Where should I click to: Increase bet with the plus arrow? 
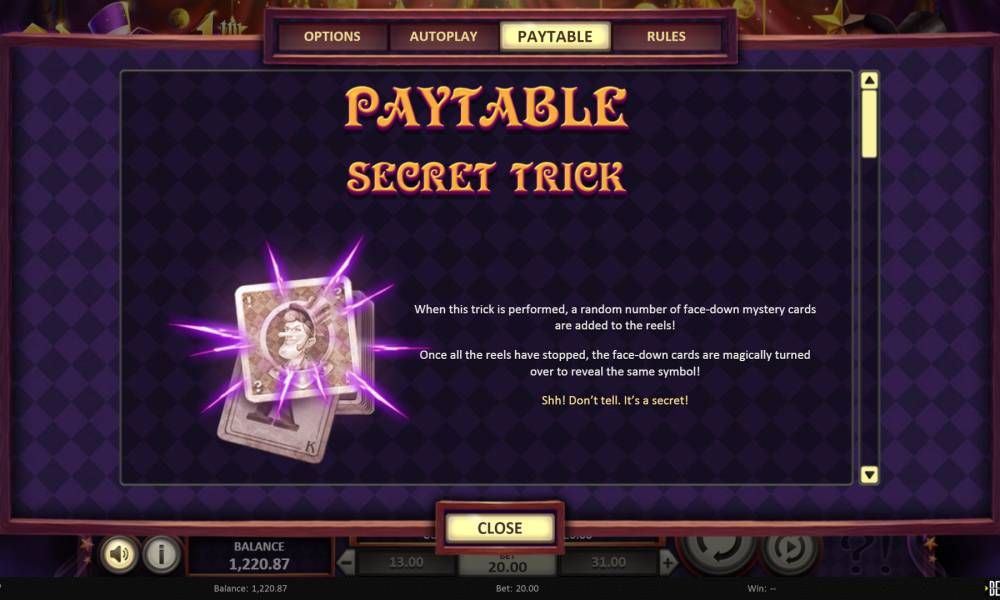668,562
